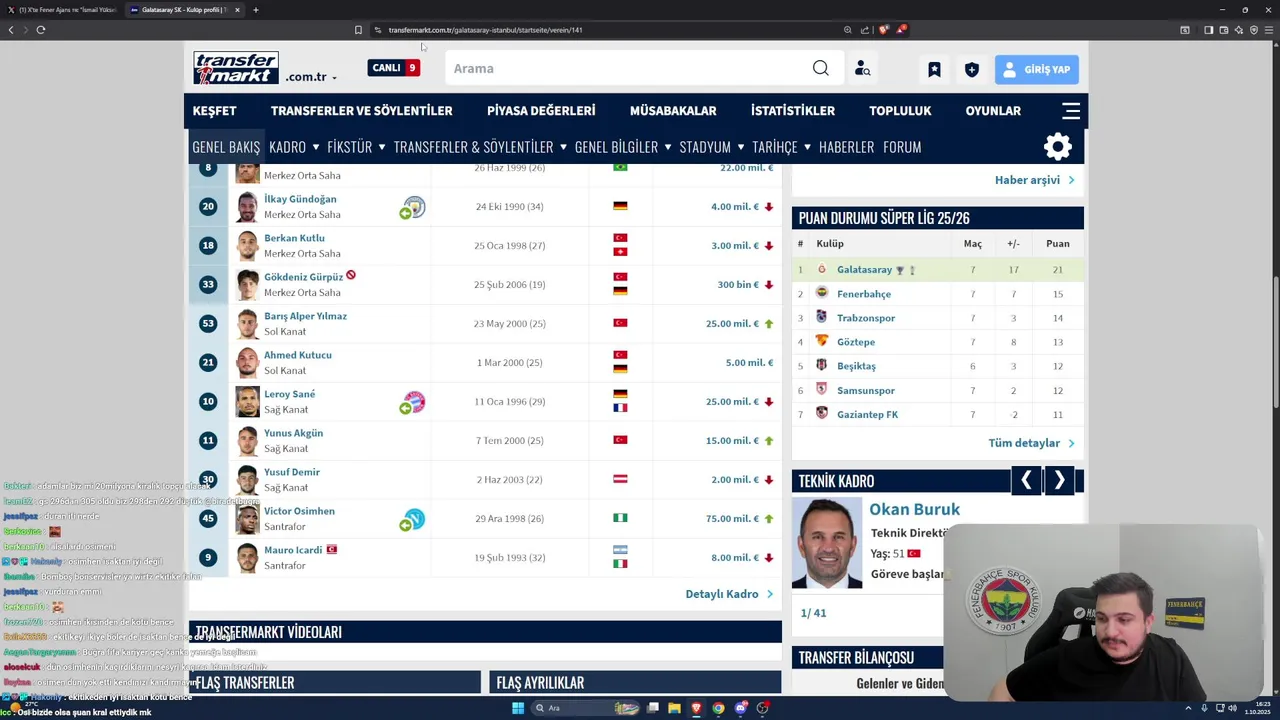Expand the GENEL BİLGİLER dropdown
Image resolution: width=1280 pixels, height=720 pixels.
667,147
